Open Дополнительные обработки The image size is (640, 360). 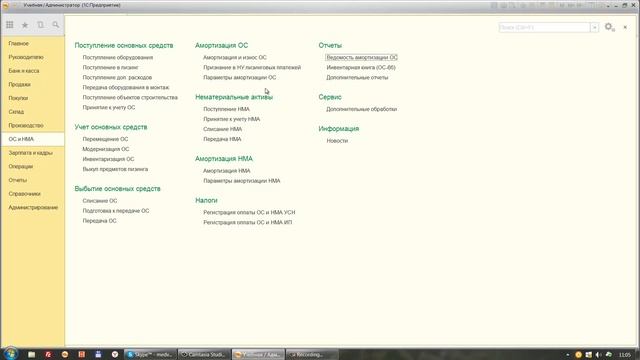362,109
